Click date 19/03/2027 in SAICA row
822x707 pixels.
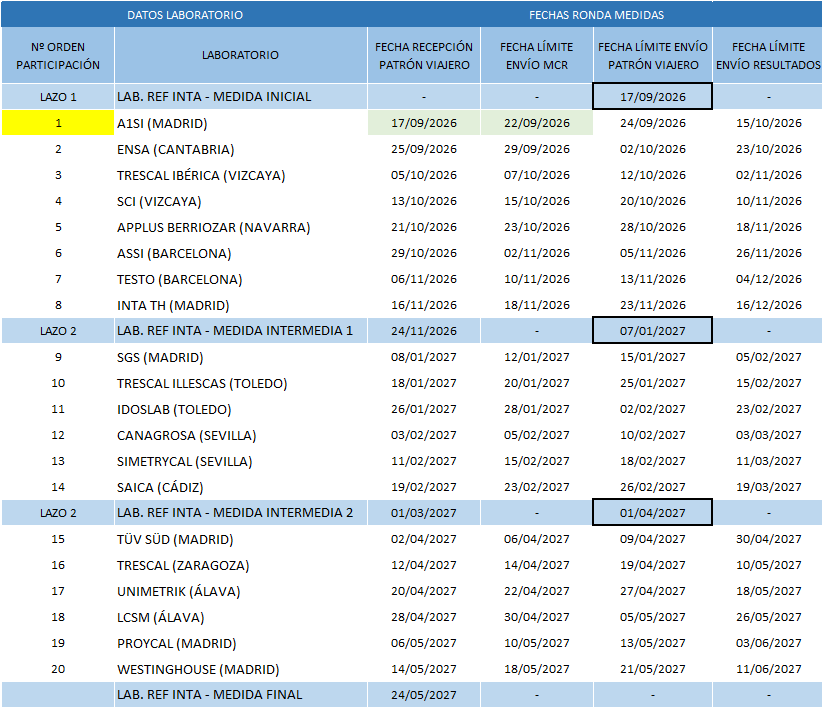tap(768, 487)
